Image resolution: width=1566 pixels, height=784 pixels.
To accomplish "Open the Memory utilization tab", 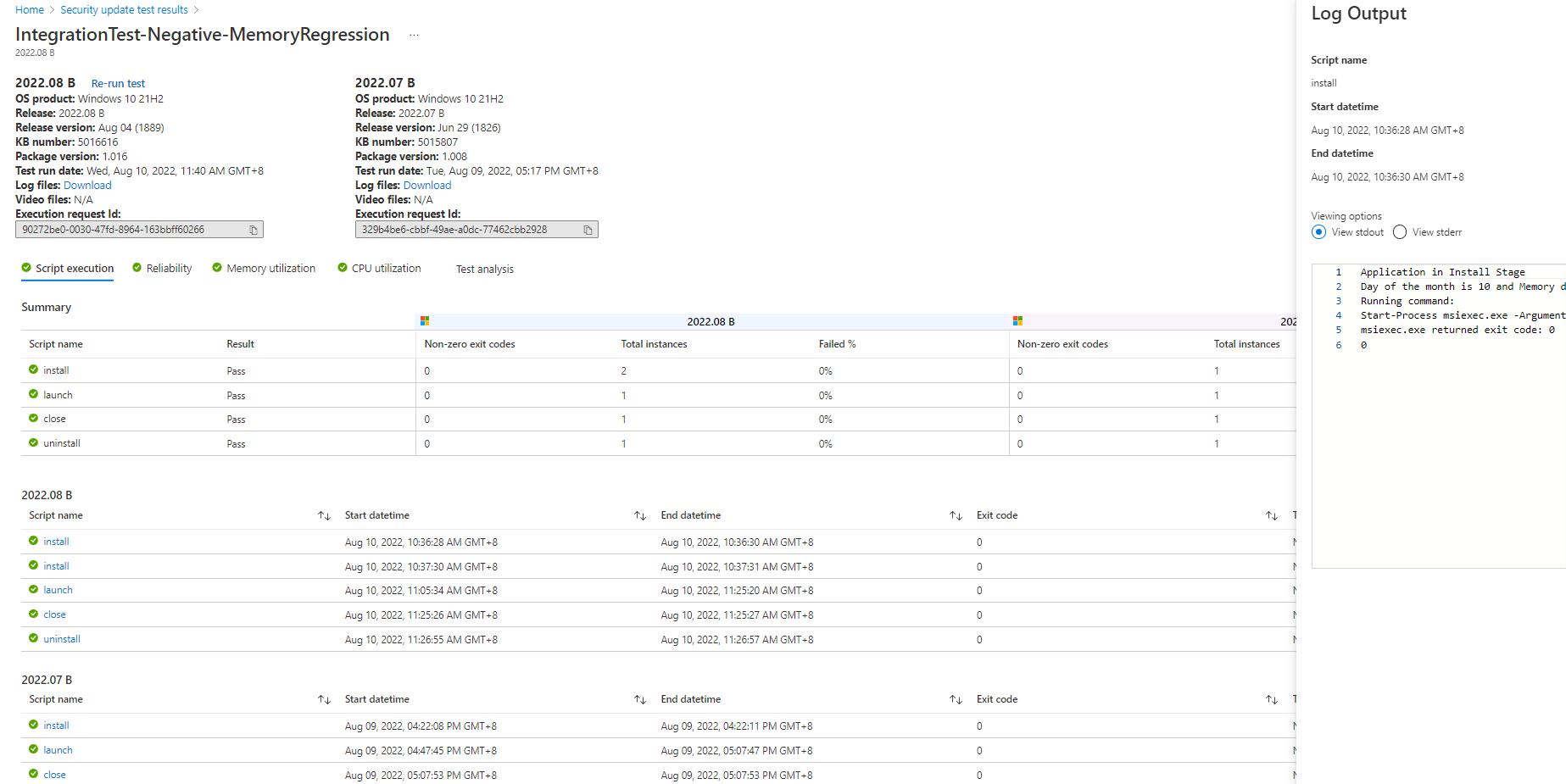I will 264,269.
